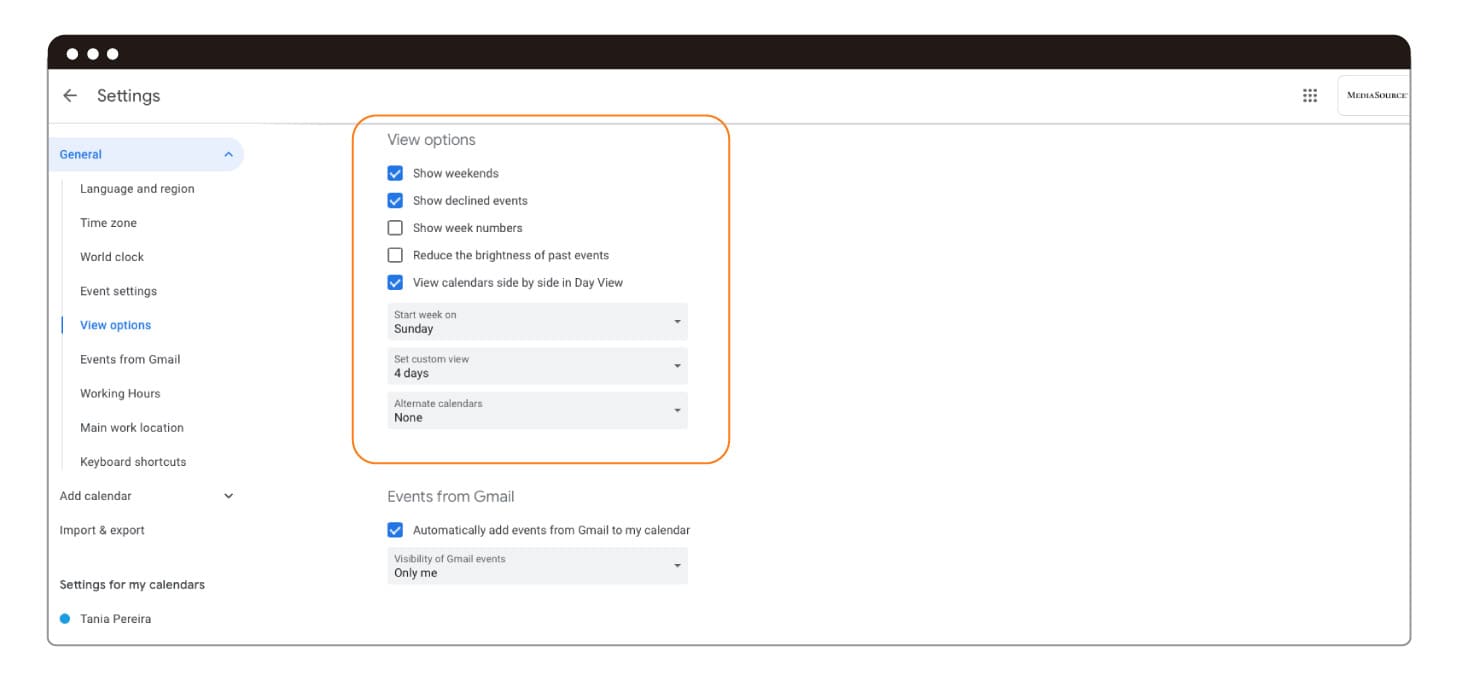
Task: Click the MediaSource account logo
Action: coord(1375,96)
